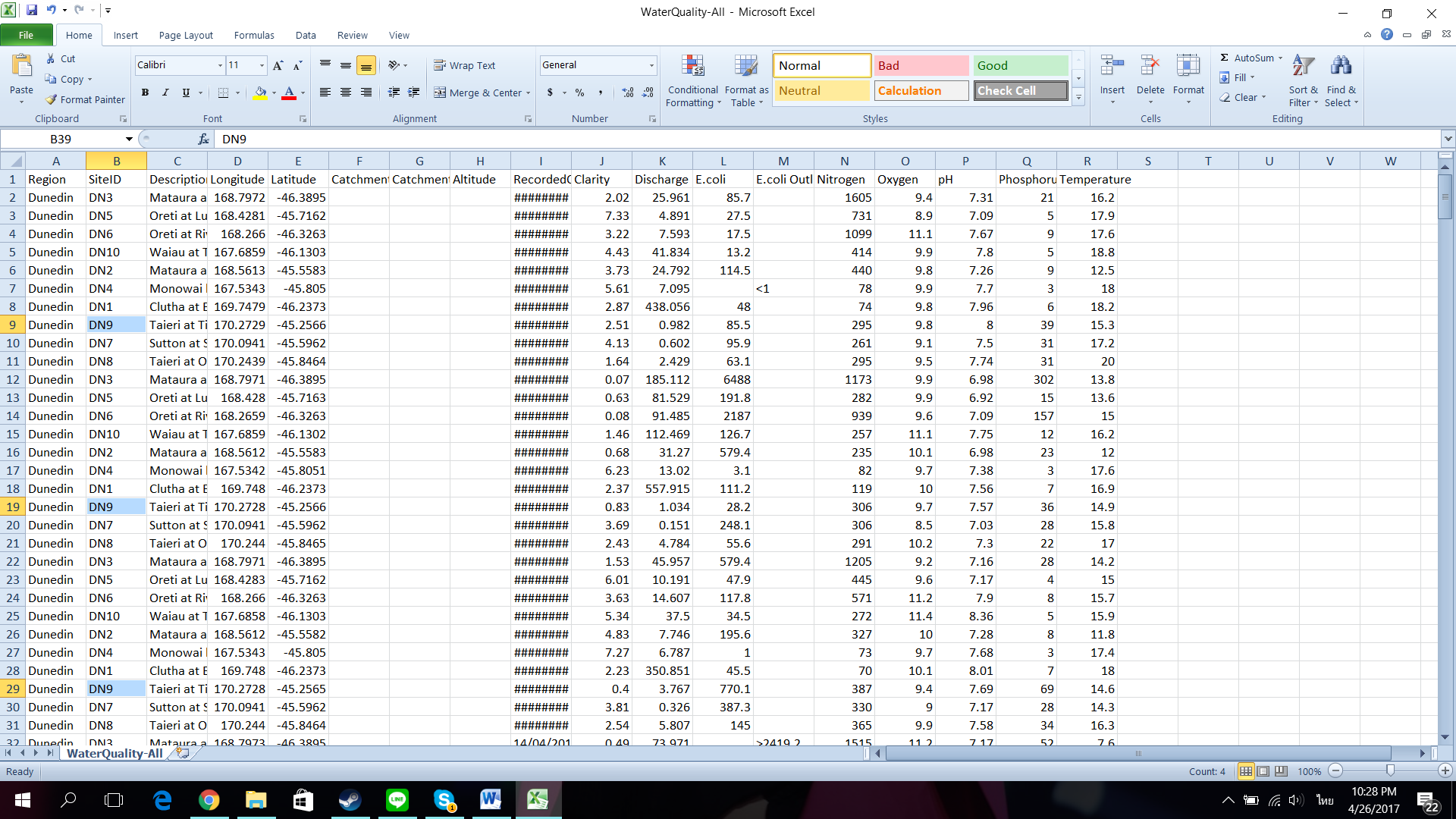Open the Page Layout ribbon tab

coord(186,35)
